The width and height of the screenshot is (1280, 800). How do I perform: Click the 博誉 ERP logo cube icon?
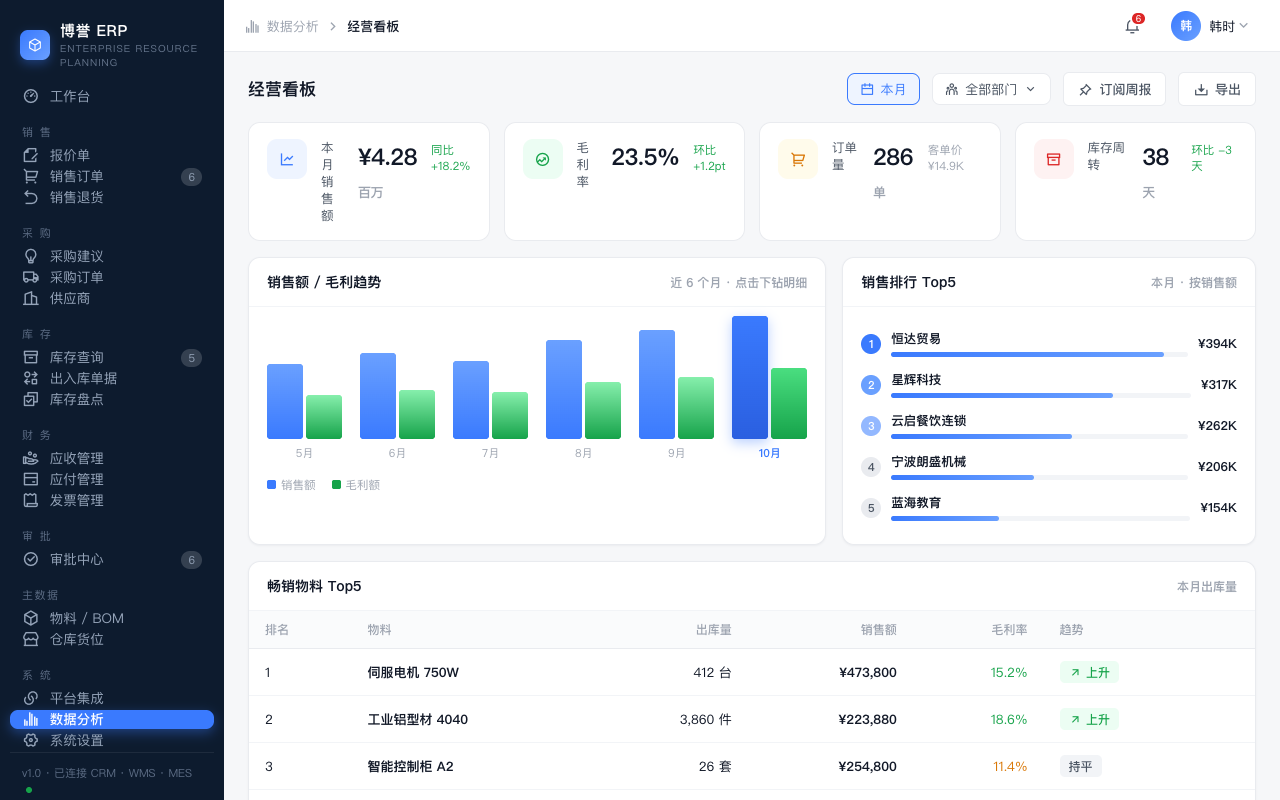pyautogui.click(x=35, y=45)
